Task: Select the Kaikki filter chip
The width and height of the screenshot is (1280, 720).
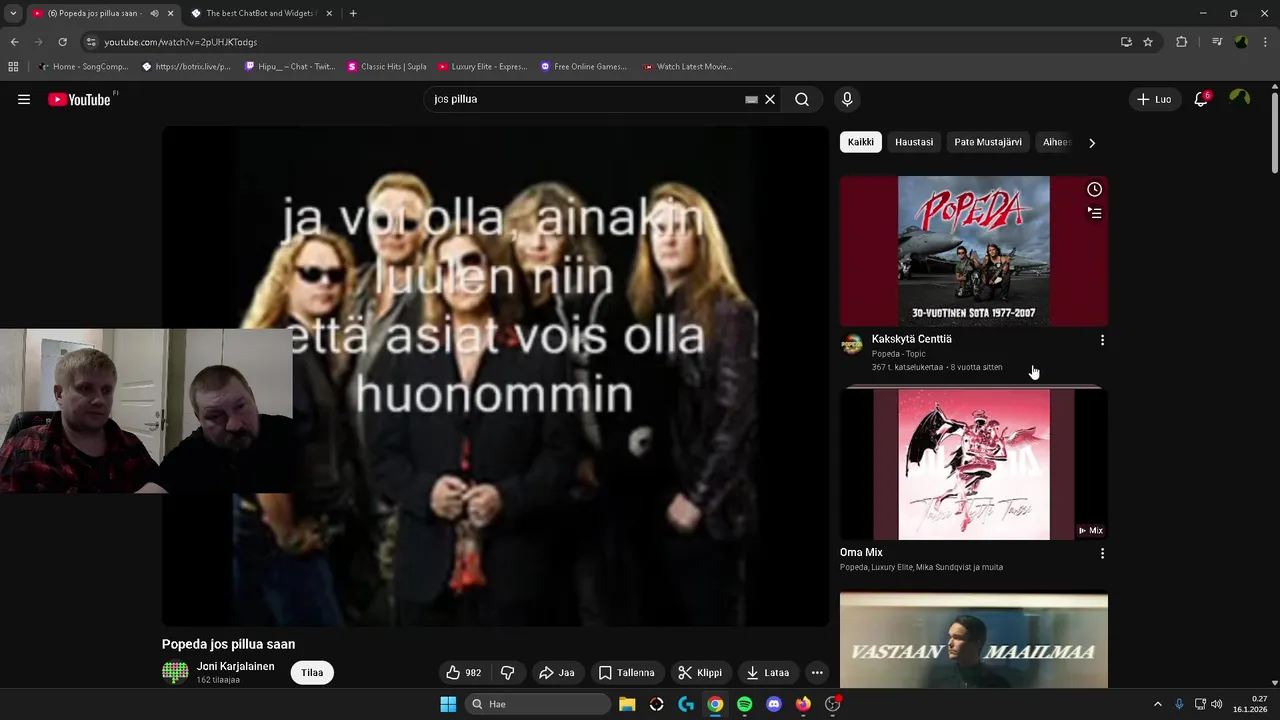Action: pos(861,142)
